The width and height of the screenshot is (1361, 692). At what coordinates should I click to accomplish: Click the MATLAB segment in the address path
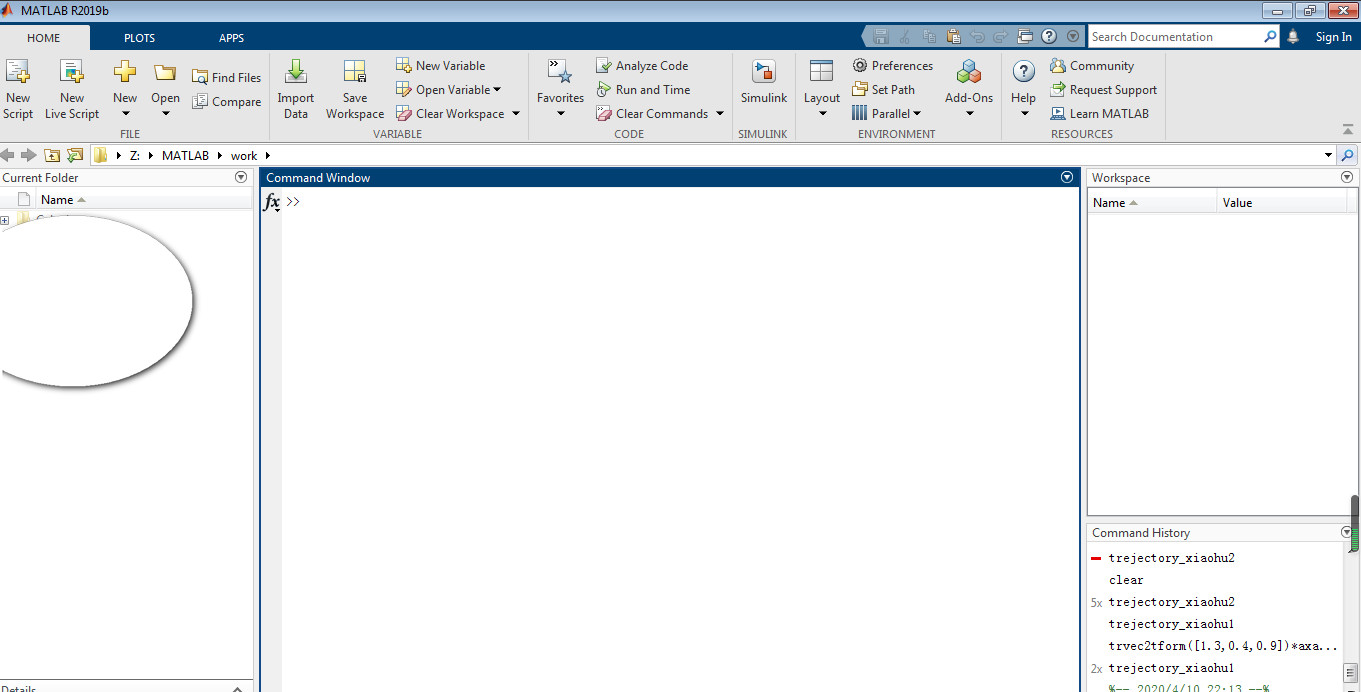[185, 156]
